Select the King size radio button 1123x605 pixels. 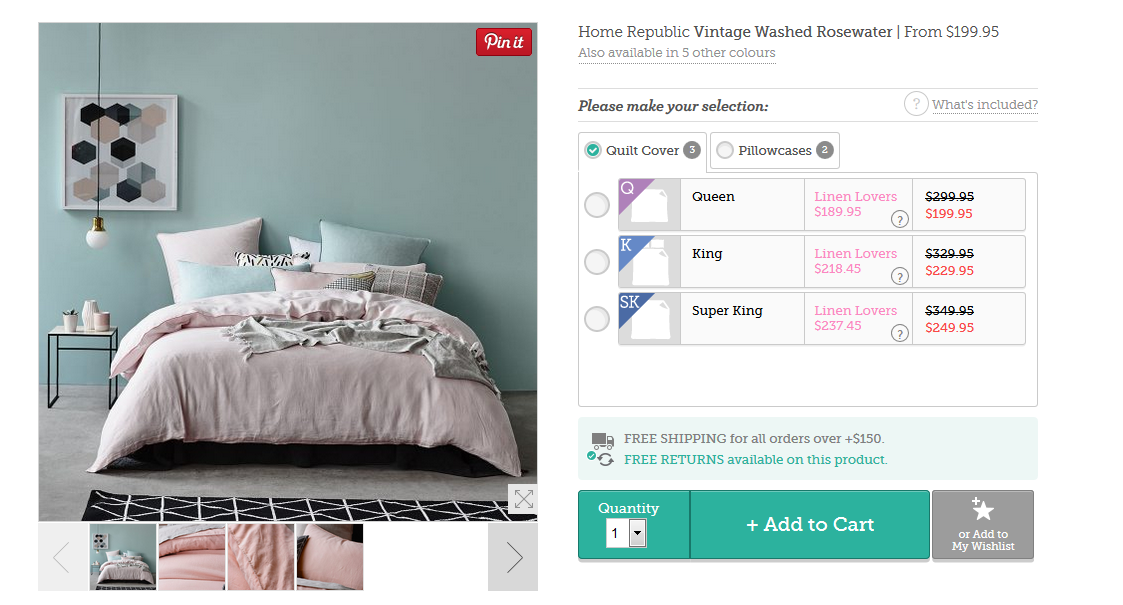[x=597, y=262]
